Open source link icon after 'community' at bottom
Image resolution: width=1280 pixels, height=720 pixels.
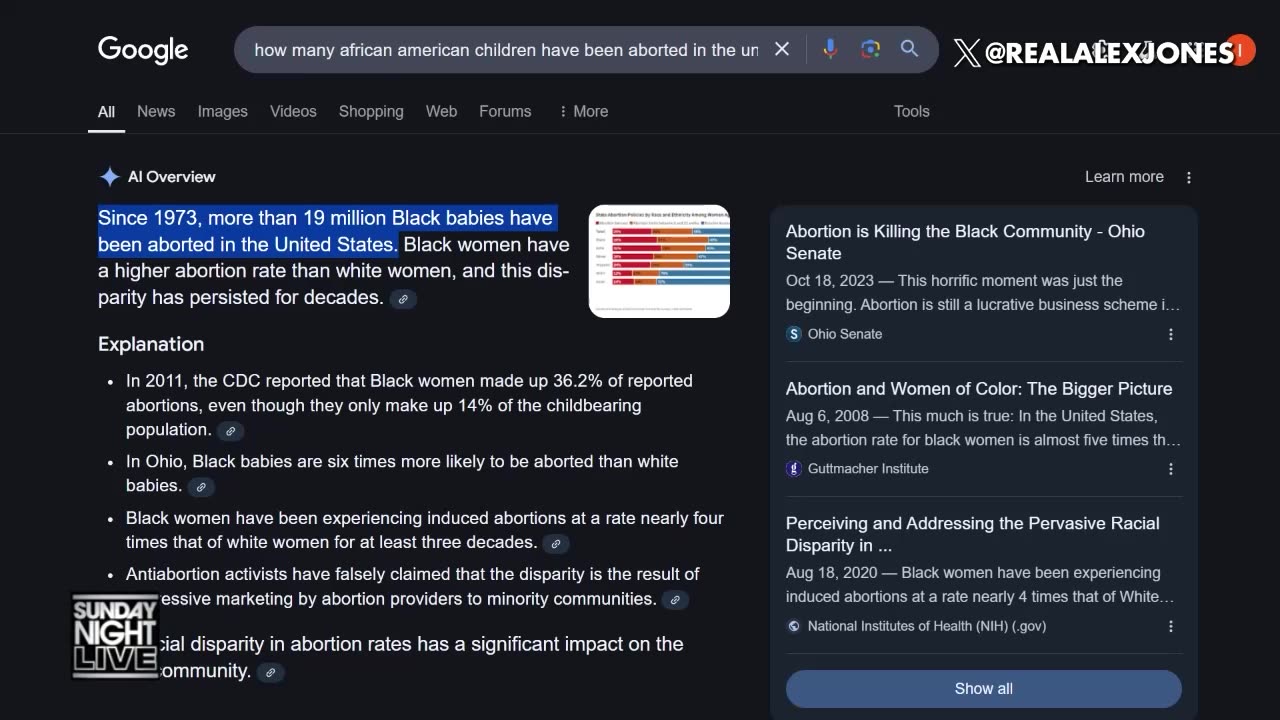click(x=270, y=672)
